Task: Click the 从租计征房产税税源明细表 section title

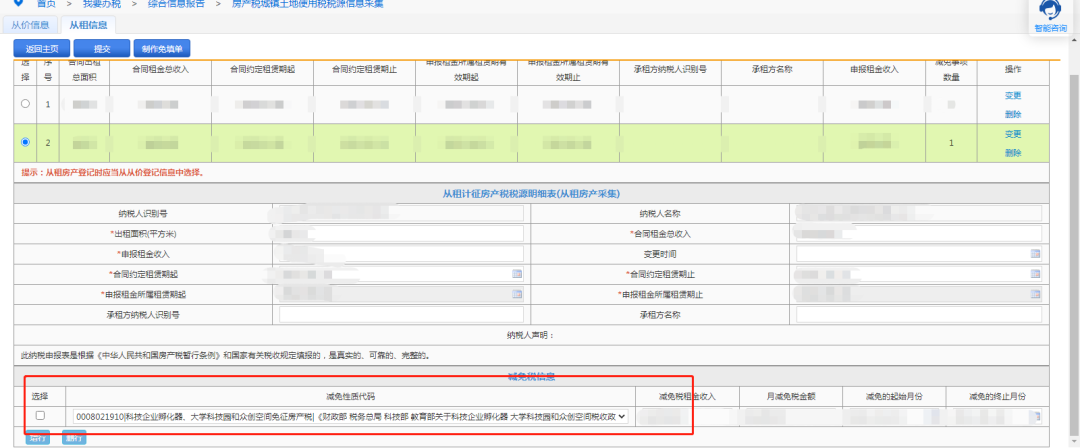Action: point(531,193)
